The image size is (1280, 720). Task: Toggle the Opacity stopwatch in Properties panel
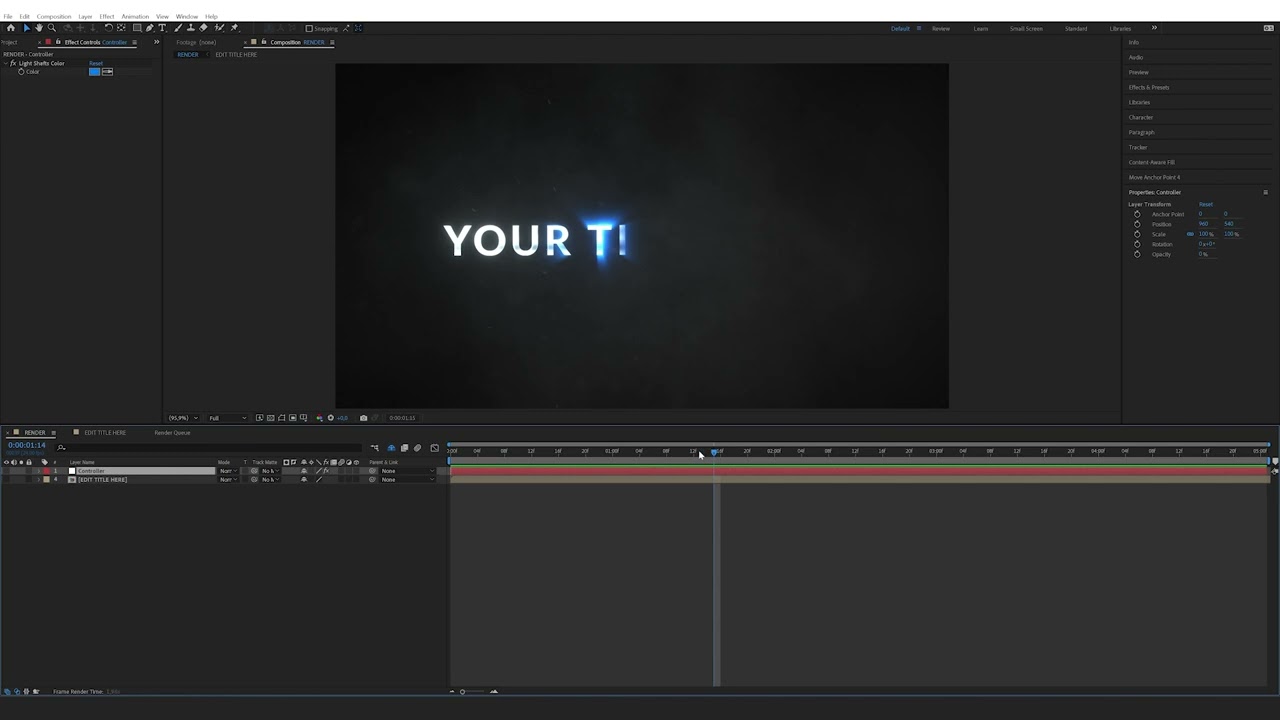point(1137,254)
